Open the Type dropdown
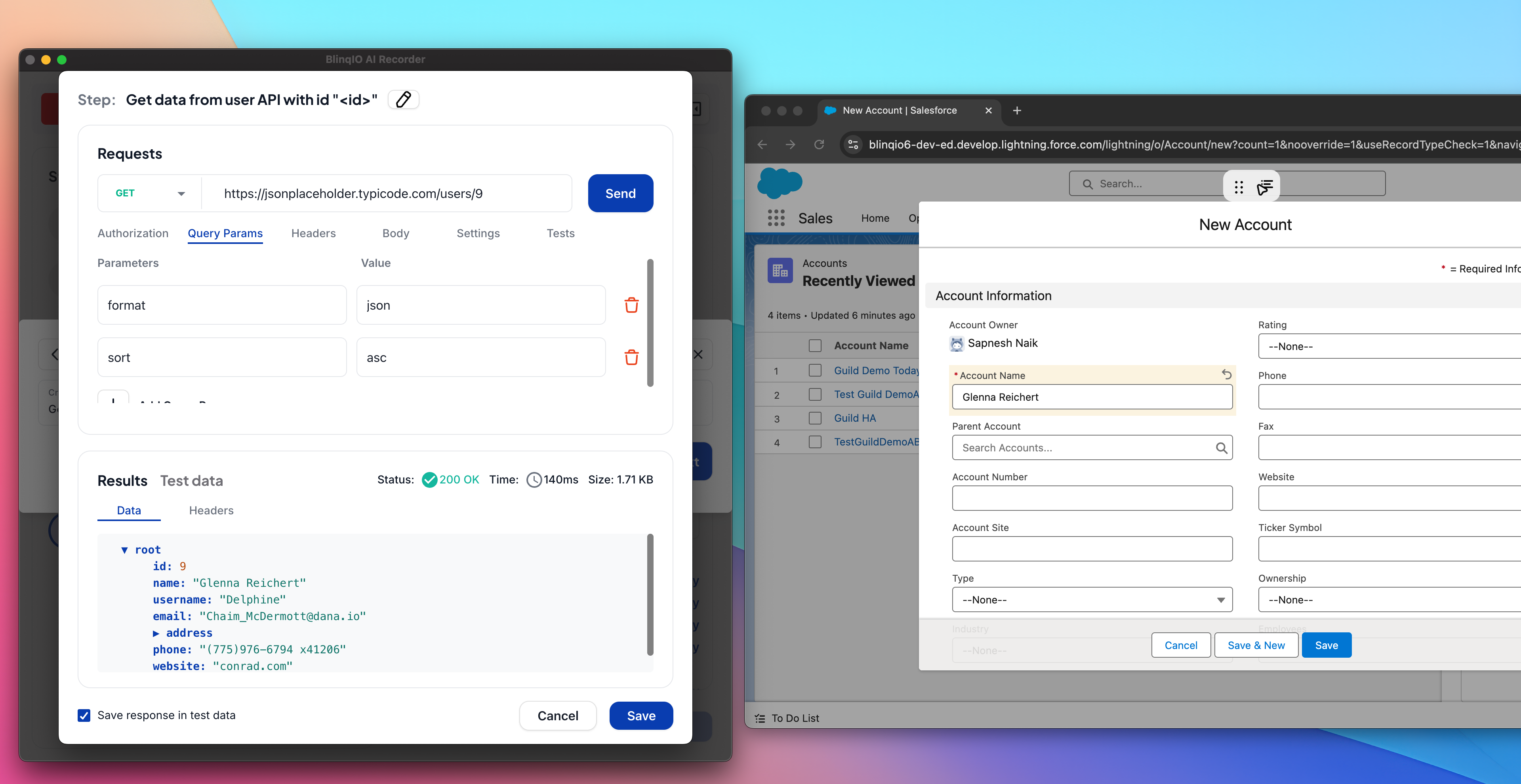The height and width of the screenshot is (784, 1521). (1092, 600)
